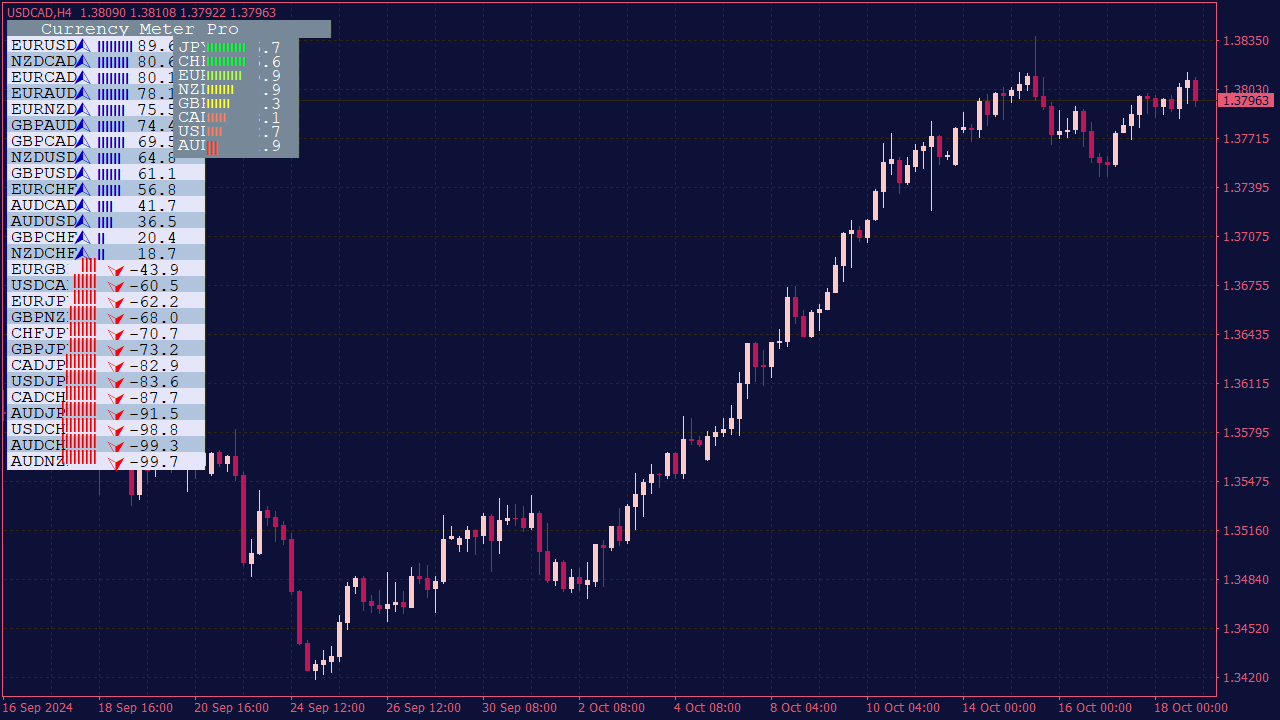Click the red strength bar in AUDNZD row
This screenshot has width=1280, height=720.
80,457
